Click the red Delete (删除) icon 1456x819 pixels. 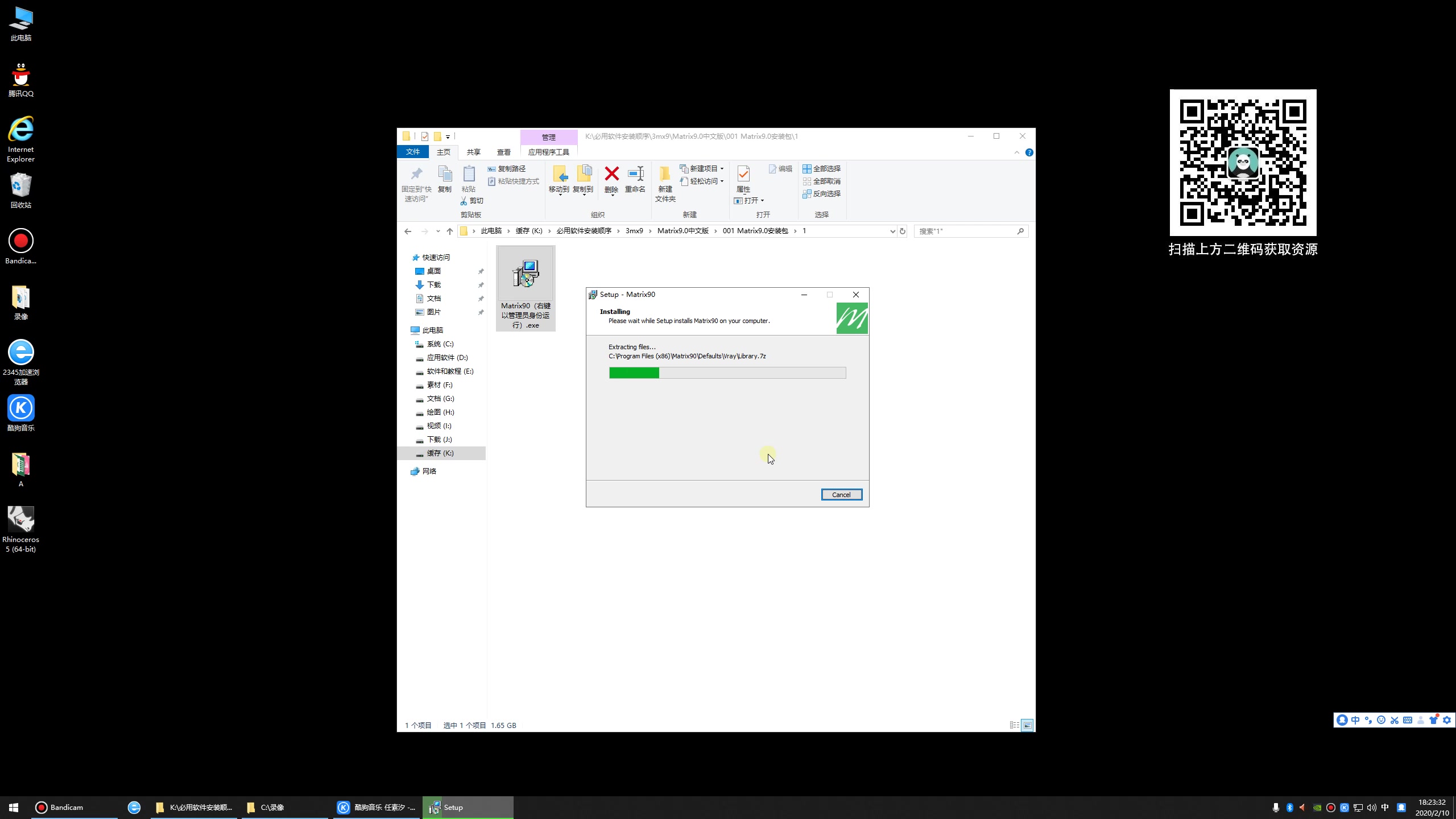coord(611,173)
